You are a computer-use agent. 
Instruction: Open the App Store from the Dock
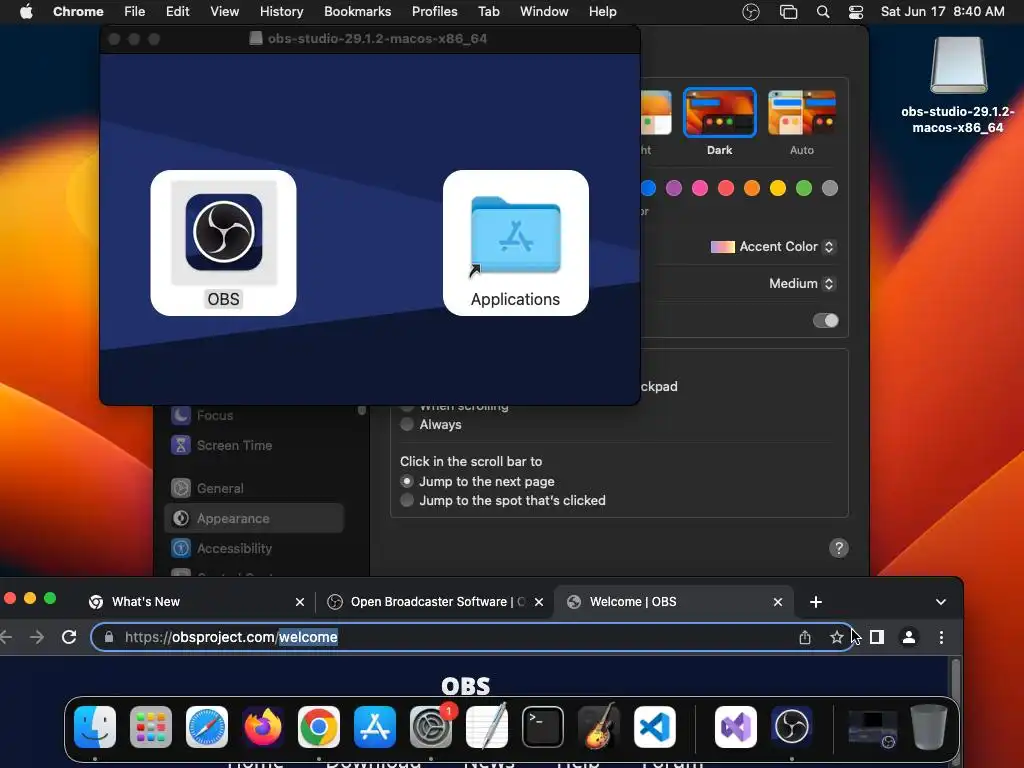[x=375, y=727]
